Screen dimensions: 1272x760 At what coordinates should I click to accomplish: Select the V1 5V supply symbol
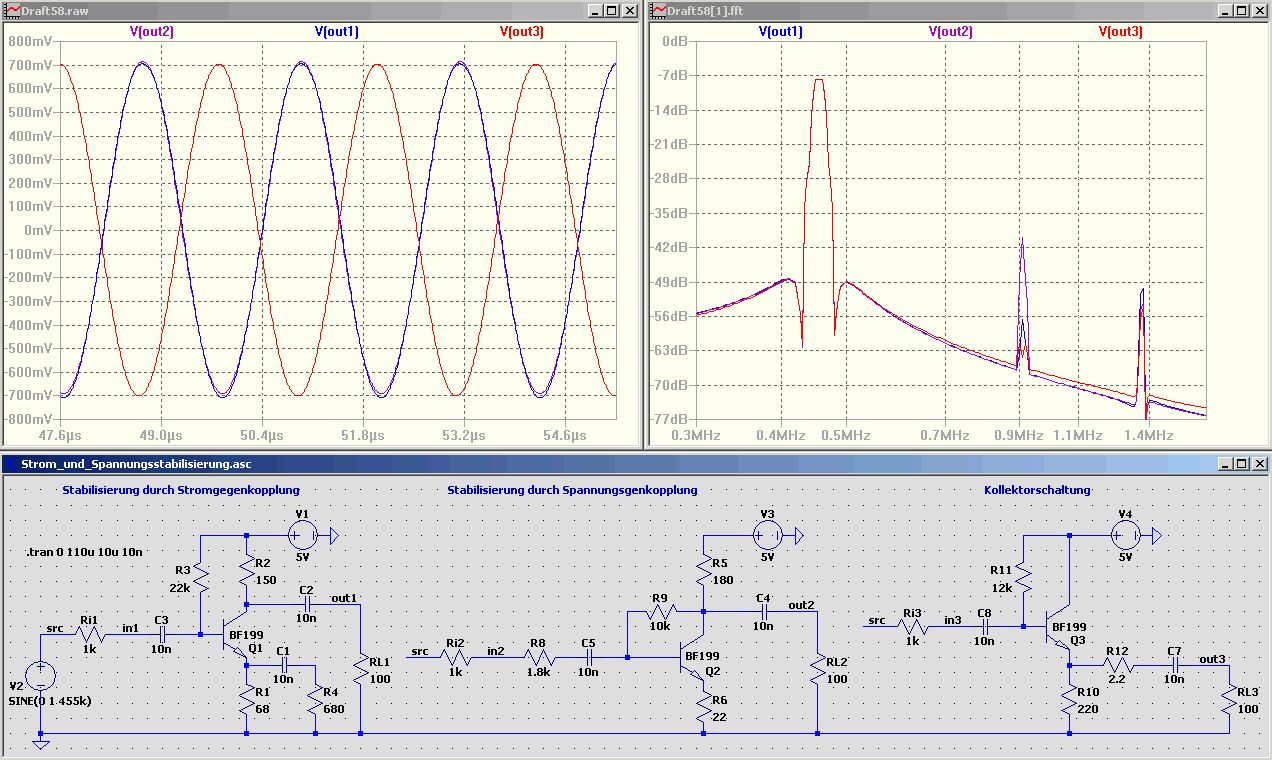302,537
